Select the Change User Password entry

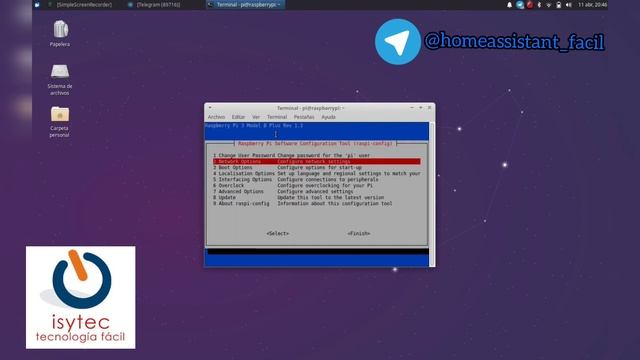pos(316,156)
